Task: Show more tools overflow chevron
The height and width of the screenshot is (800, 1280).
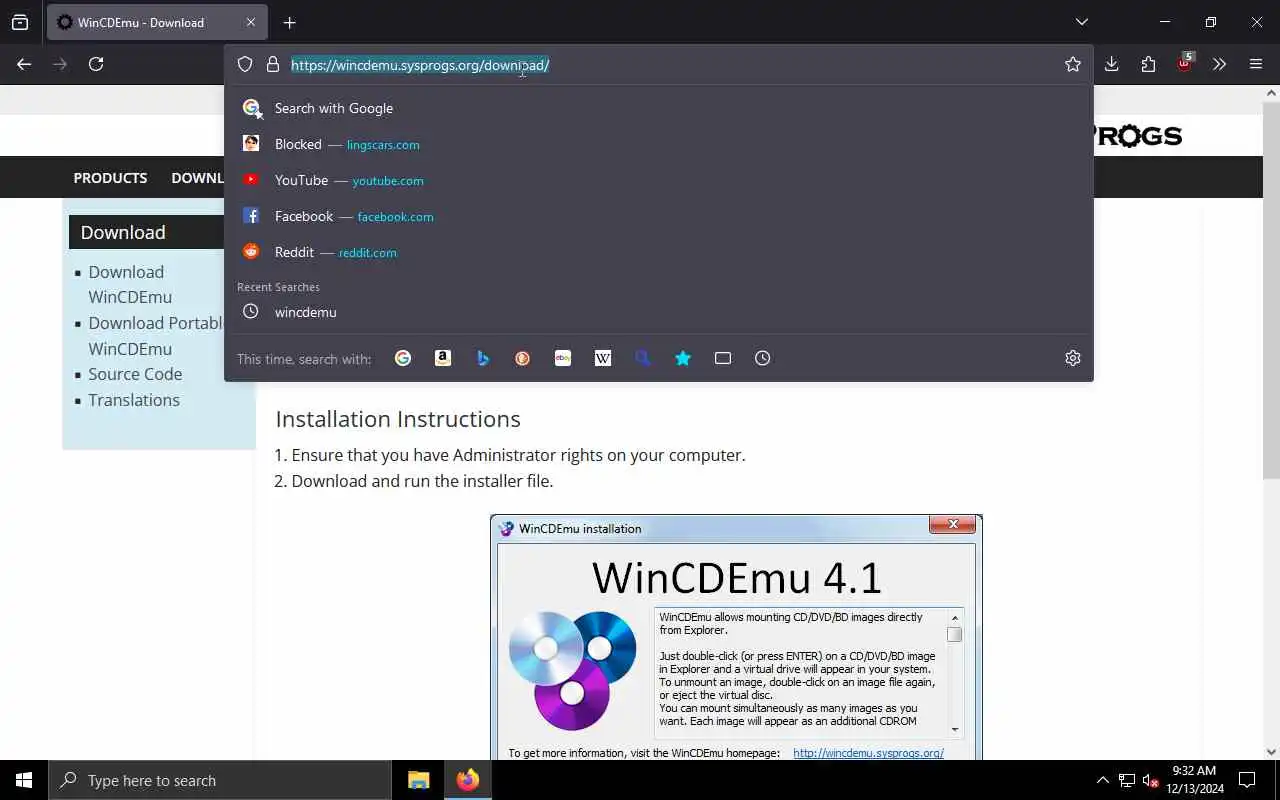Action: tap(1219, 64)
